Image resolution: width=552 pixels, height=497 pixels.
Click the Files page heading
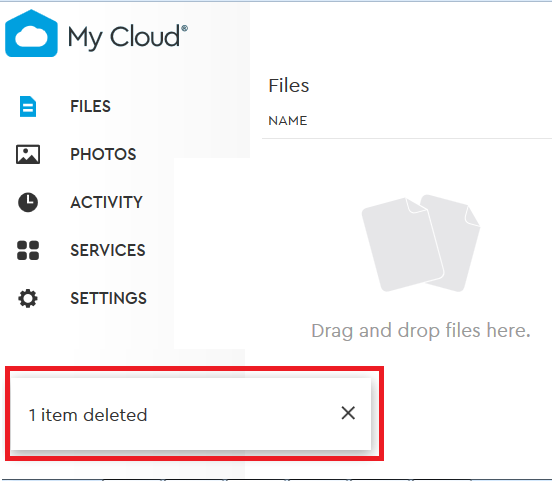(289, 86)
